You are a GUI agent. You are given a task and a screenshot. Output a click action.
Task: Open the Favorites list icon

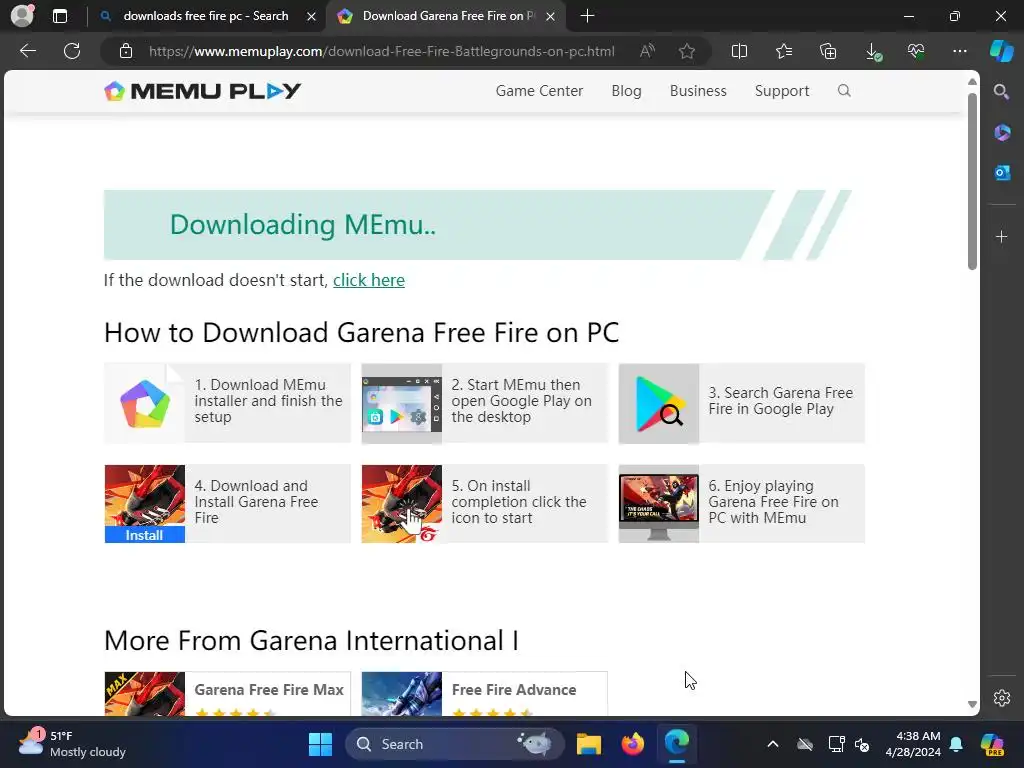(784, 51)
